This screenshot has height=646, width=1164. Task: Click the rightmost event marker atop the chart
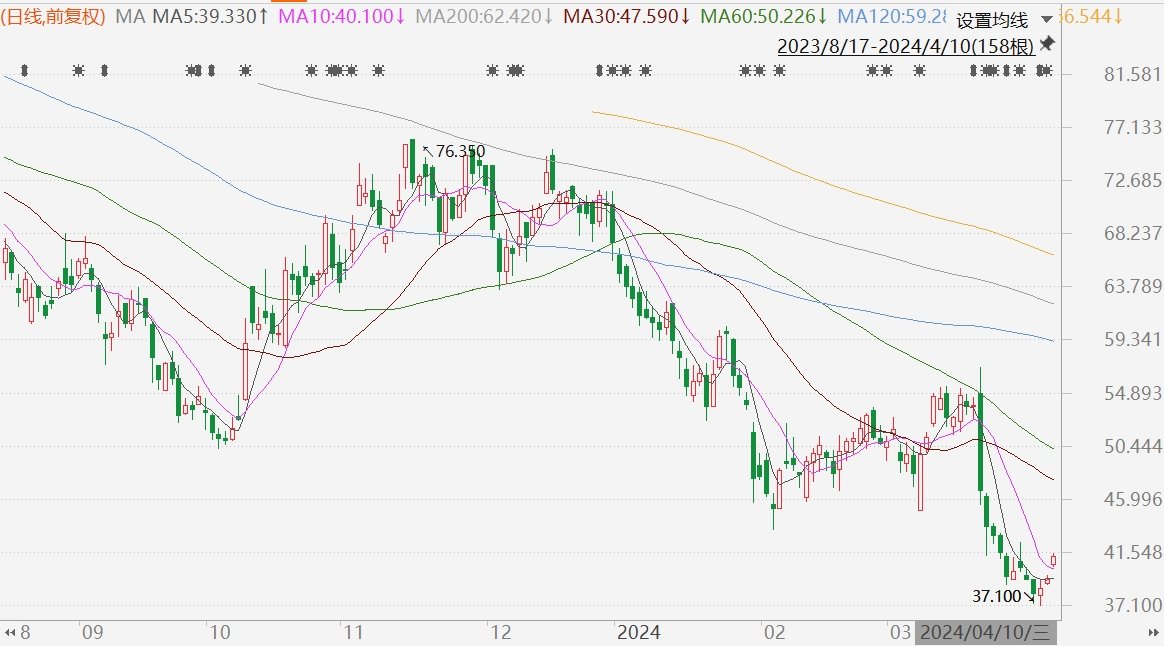click(x=1045, y=70)
